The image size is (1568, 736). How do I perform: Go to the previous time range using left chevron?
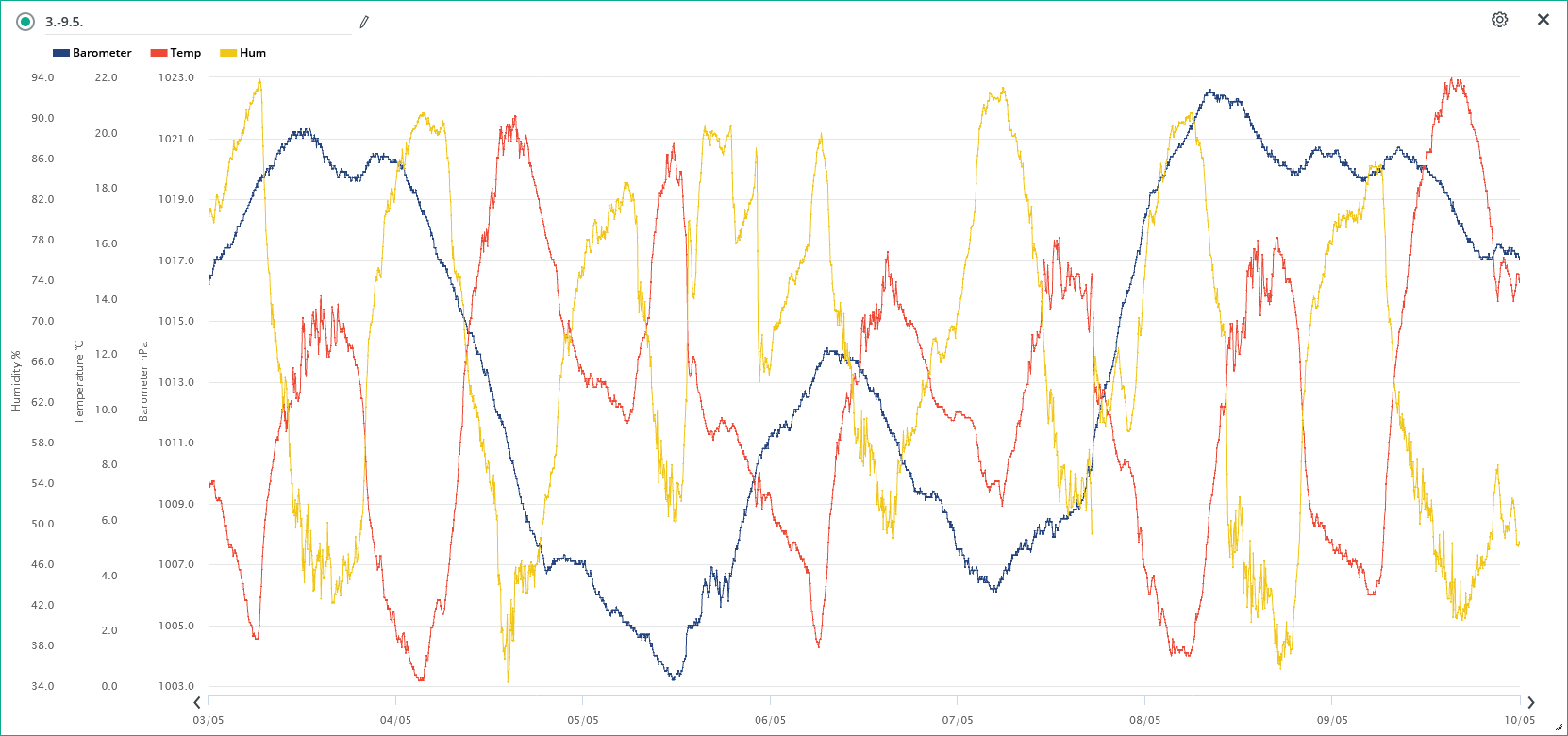pos(197,702)
